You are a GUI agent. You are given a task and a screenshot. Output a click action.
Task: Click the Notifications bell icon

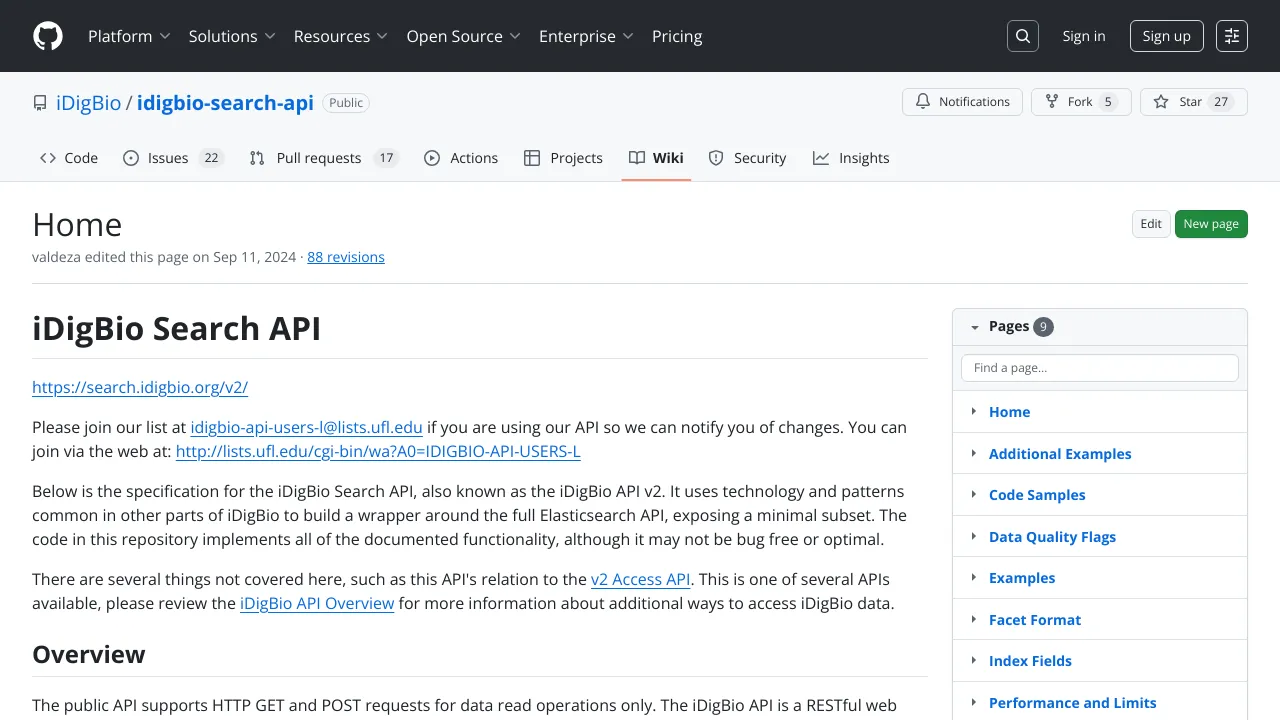pyautogui.click(x=922, y=102)
